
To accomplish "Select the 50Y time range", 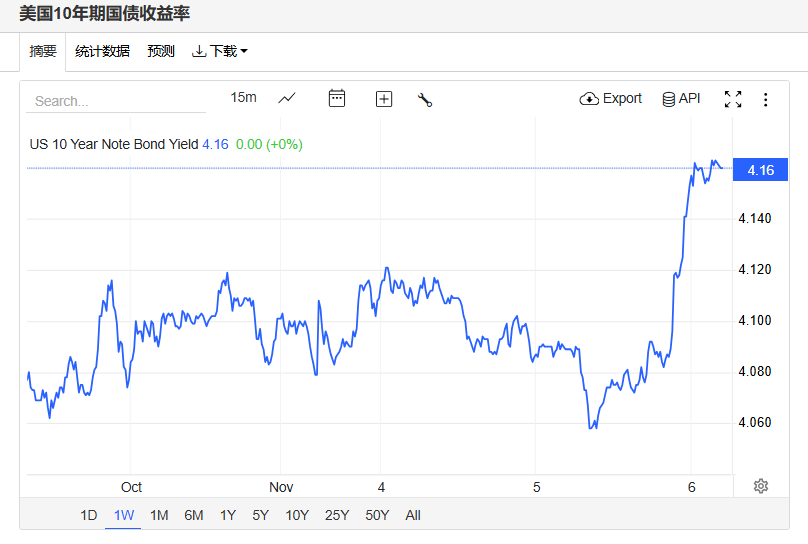I will click(x=377, y=515).
